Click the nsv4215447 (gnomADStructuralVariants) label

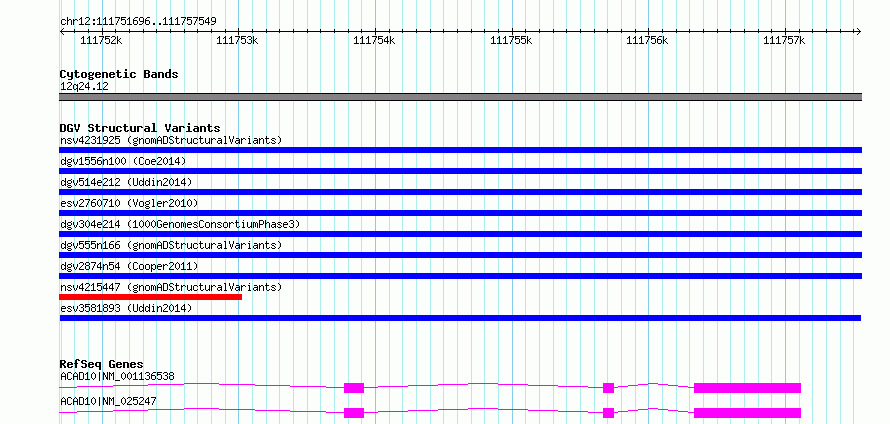point(171,287)
